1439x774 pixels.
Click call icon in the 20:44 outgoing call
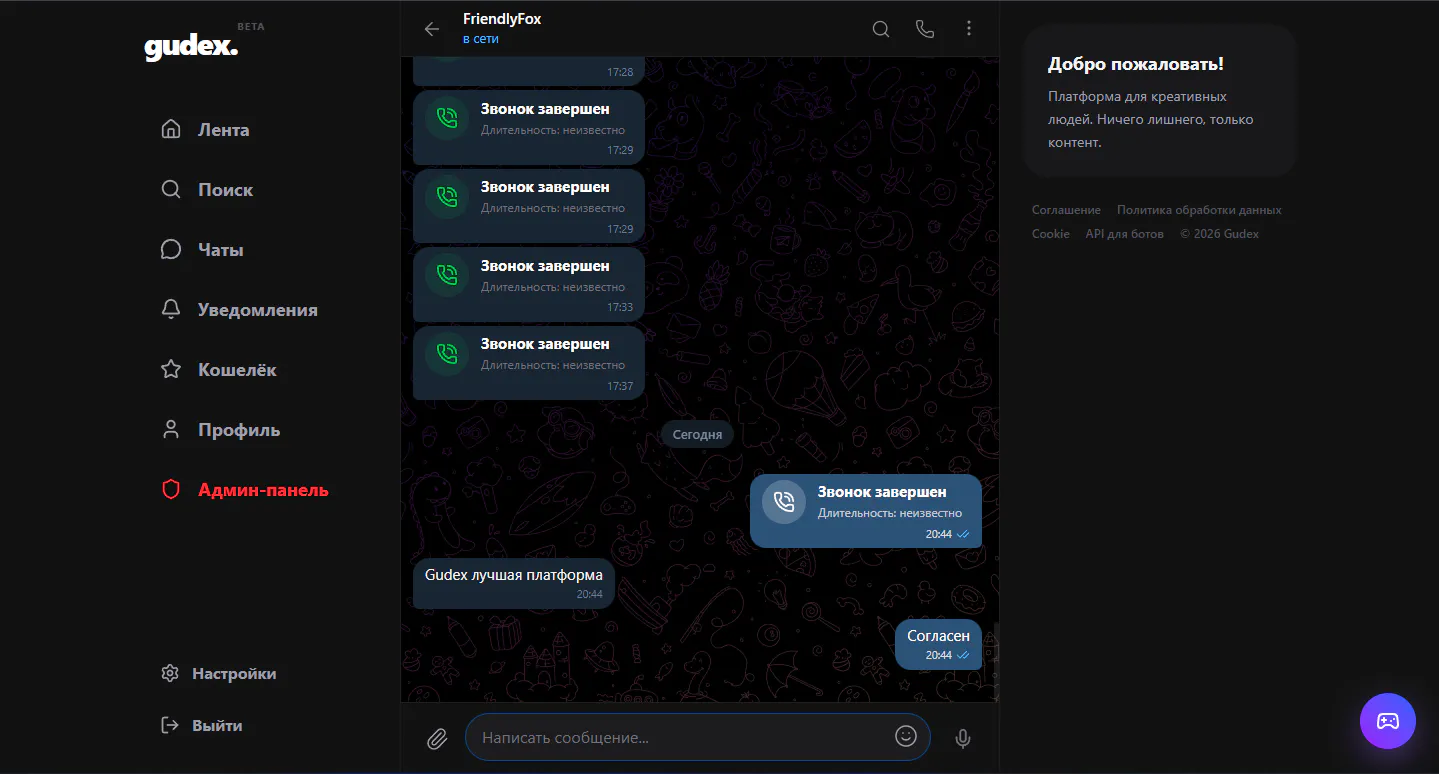[x=784, y=502]
